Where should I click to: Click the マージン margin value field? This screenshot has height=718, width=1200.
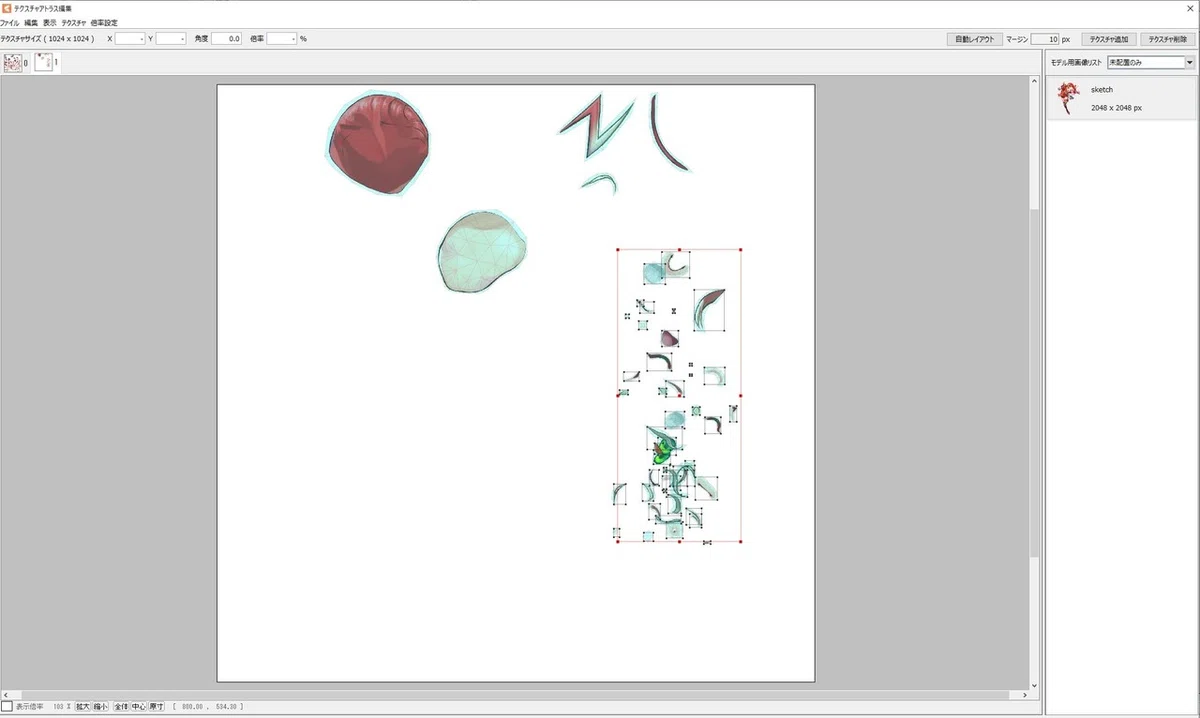click(x=1045, y=39)
